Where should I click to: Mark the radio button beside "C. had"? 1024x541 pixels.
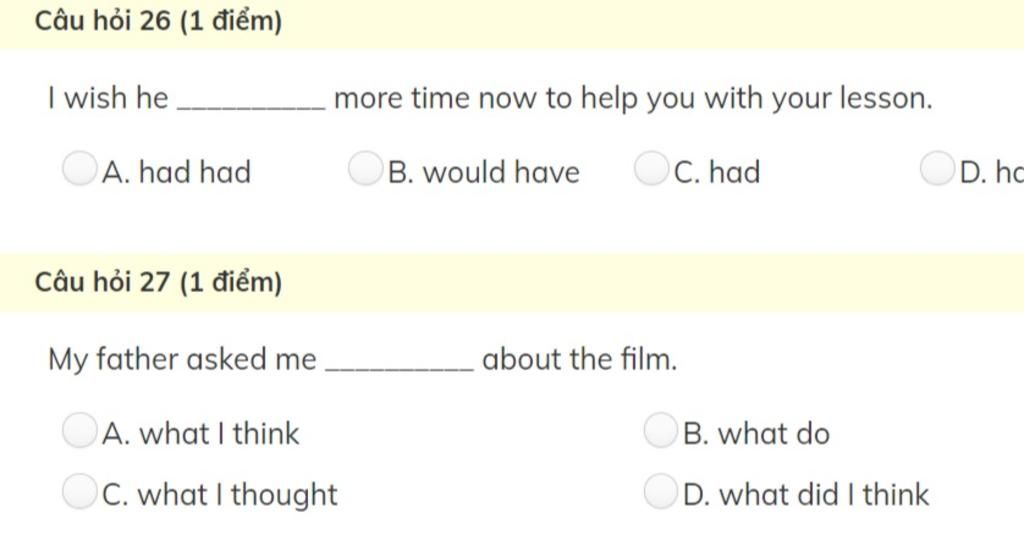click(651, 170)
